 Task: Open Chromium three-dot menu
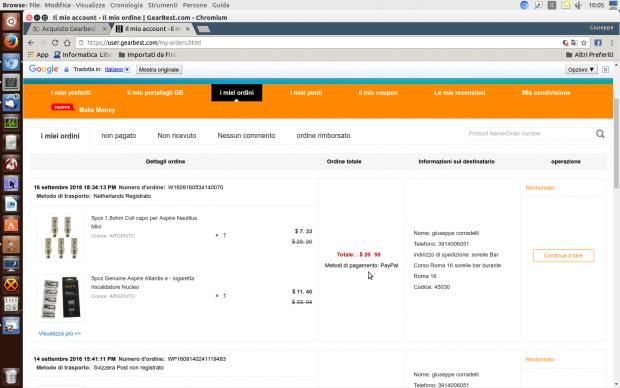coord(612,43)
